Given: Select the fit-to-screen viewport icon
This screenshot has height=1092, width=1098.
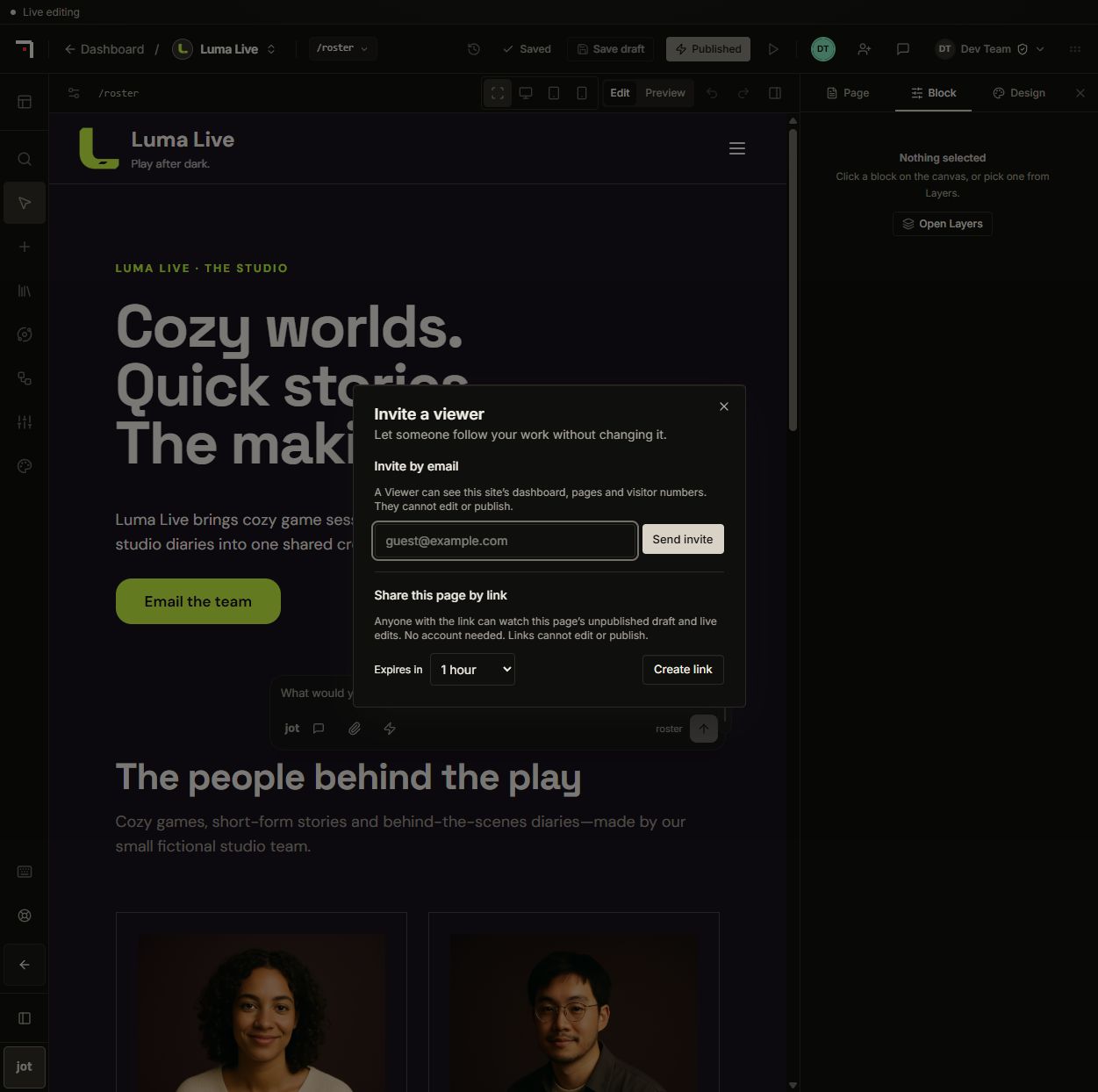Looking at the screenshot, I should pos(498,93).
